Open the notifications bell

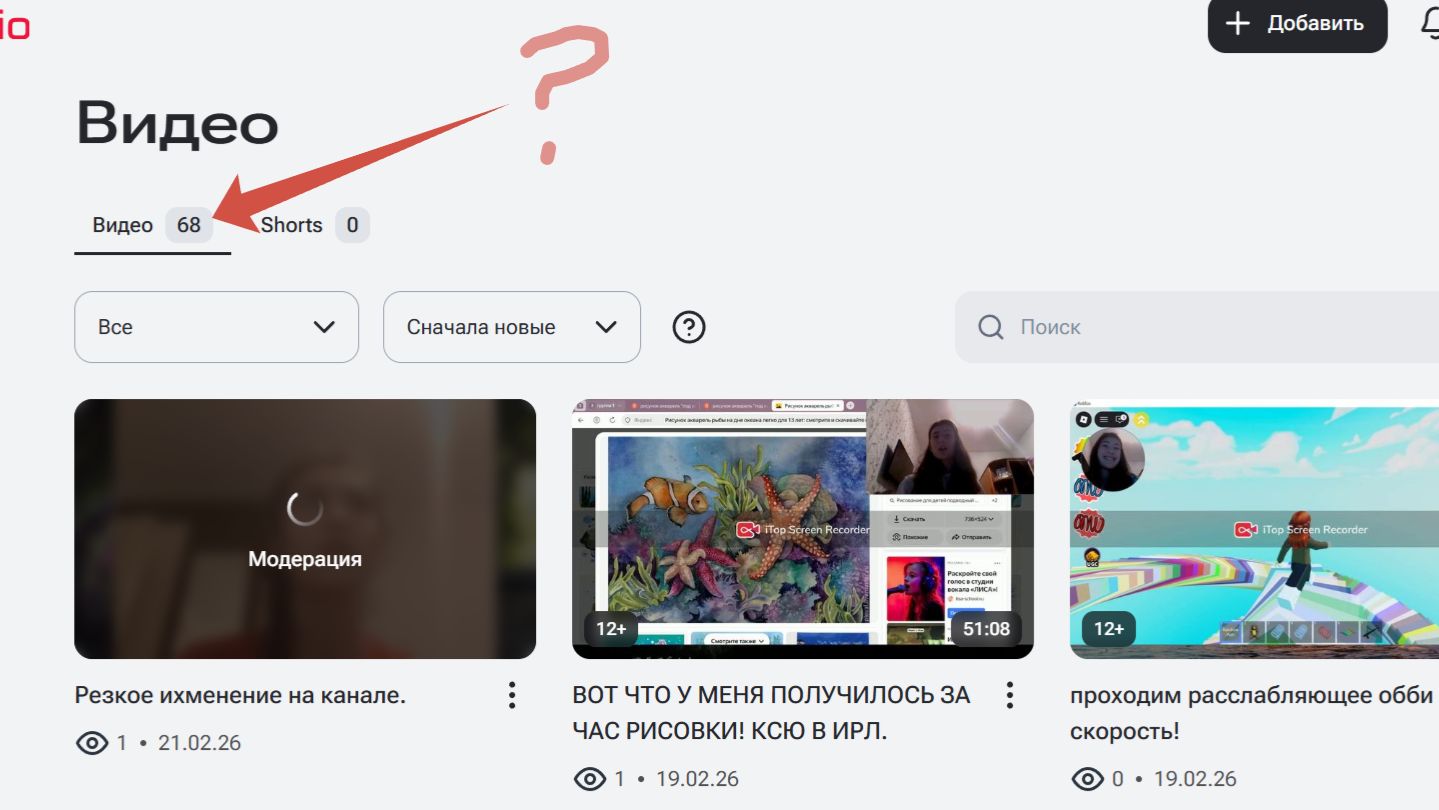[x=1430, y=23]
